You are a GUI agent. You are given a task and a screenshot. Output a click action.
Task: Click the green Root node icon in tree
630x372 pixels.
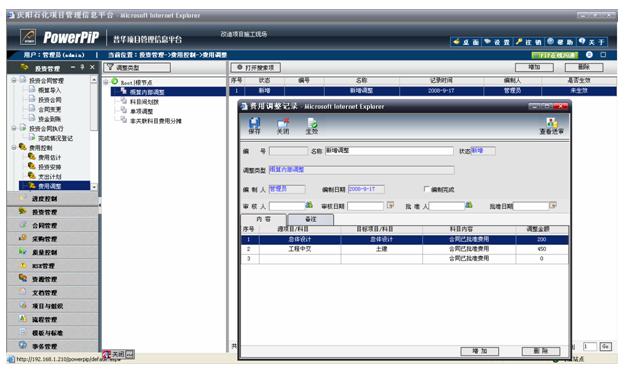point(115,82)
